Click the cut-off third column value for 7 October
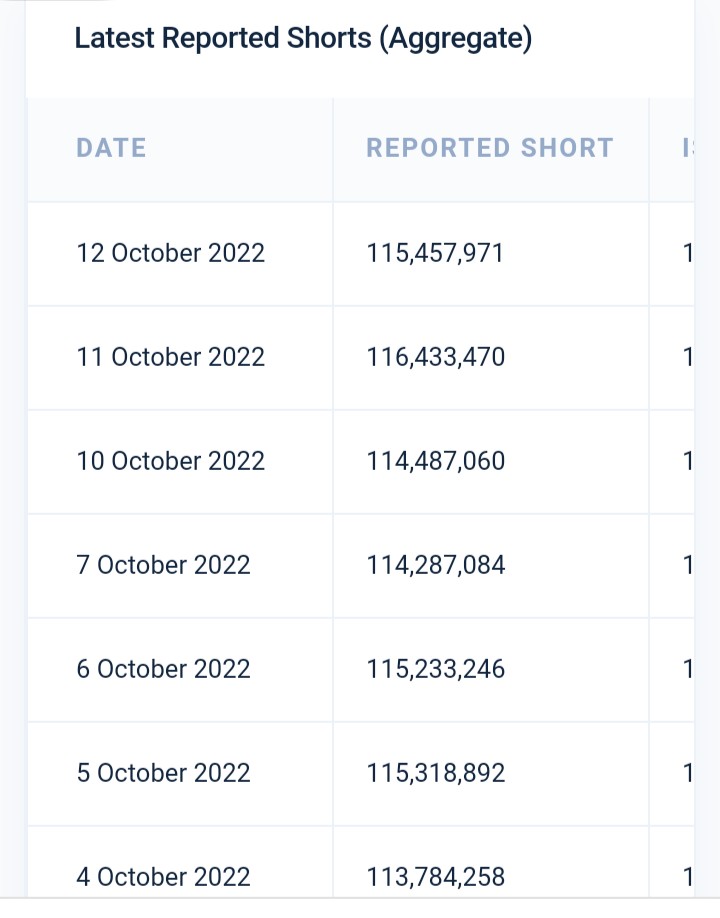720x918 pixels. click(x=688, y=566)
